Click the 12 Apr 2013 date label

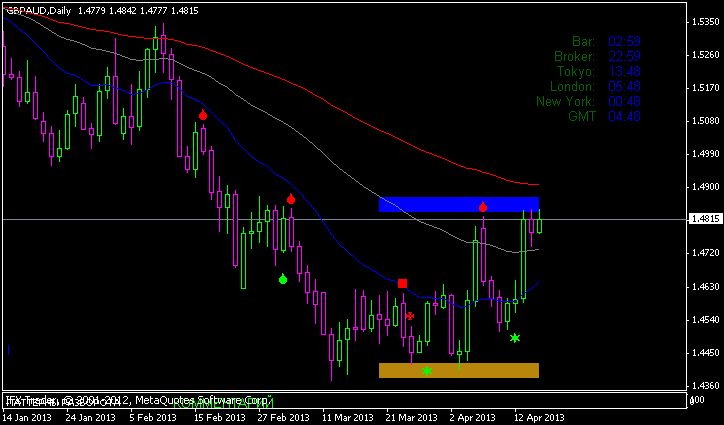pyautogui.click(x=540, y=418)
